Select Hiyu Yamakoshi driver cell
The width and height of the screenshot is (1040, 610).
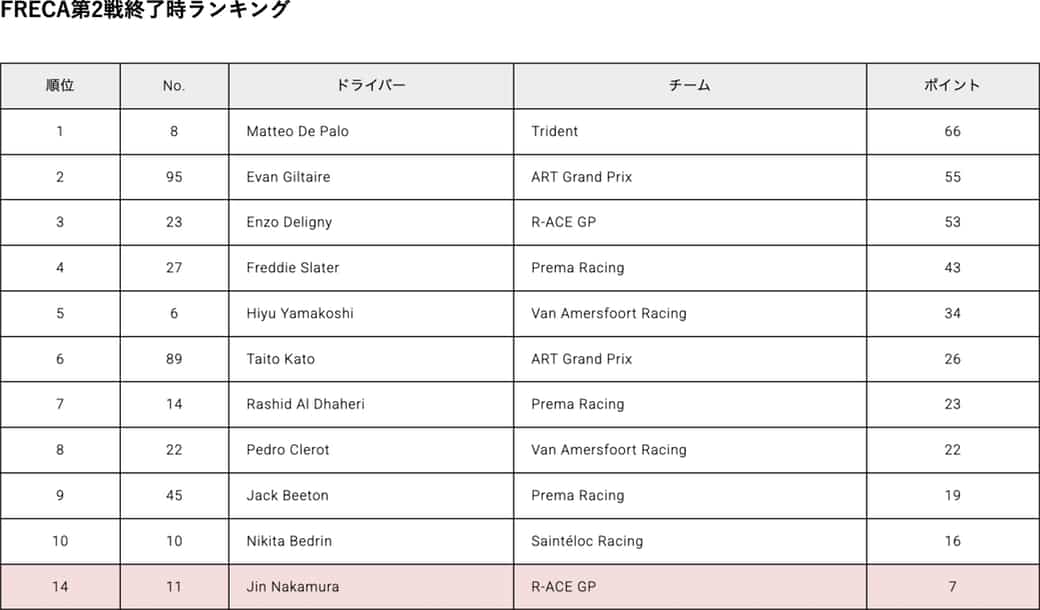click(x=371, y=314)
